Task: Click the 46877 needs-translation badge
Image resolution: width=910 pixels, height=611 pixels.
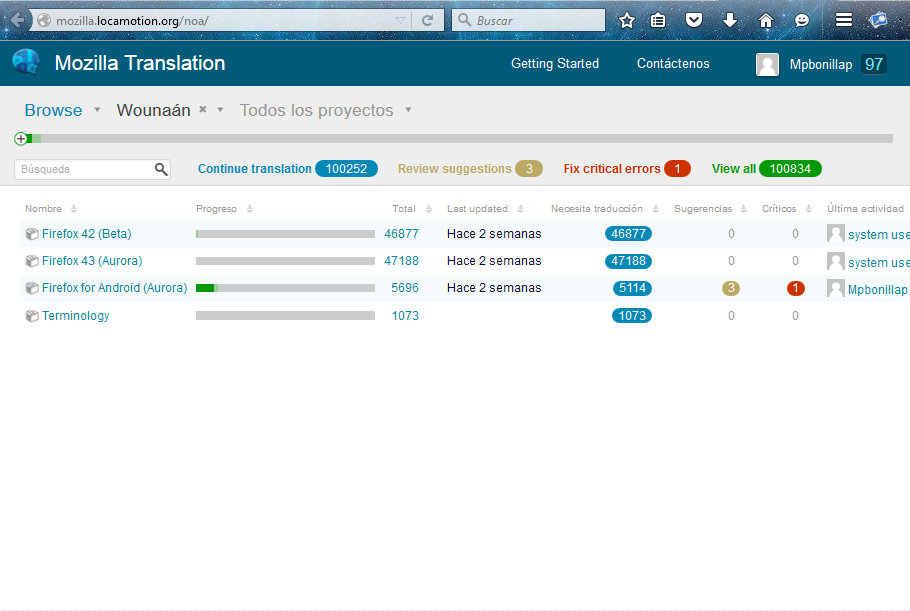Action: click(x=628, y=234)
